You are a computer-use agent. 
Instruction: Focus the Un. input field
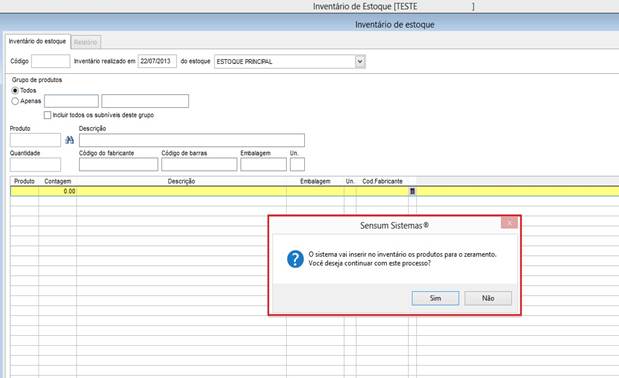(x=297, y=165)
